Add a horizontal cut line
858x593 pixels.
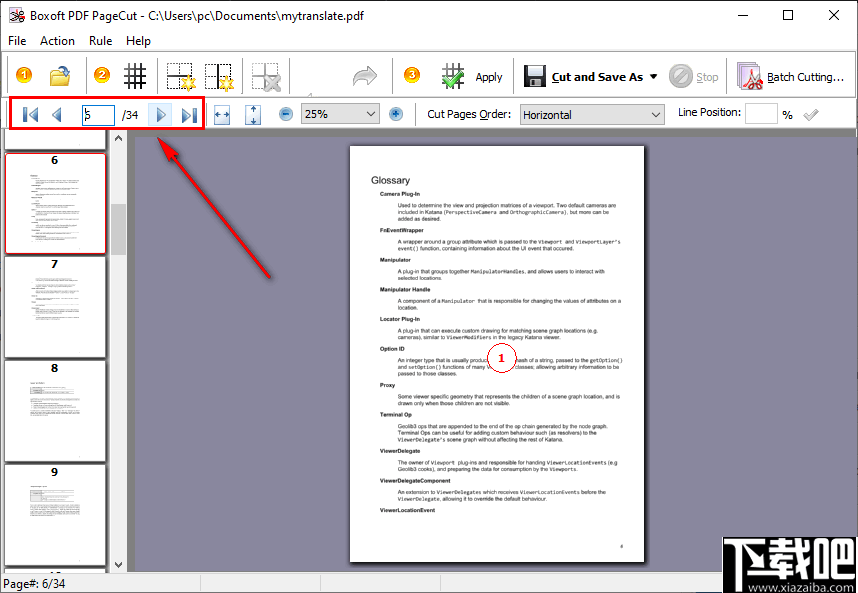click(178, 75)
